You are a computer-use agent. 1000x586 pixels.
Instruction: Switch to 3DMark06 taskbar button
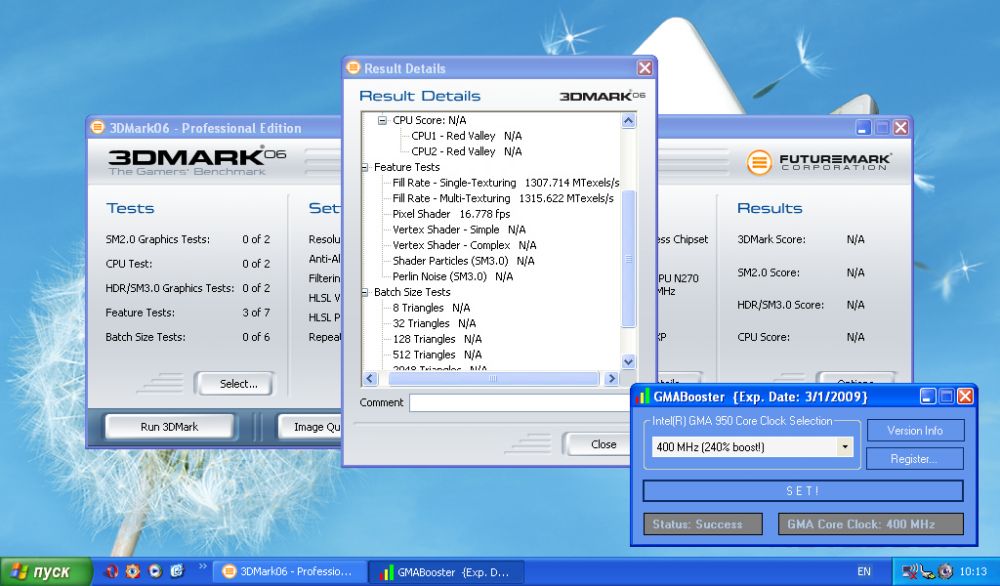pyautogui.click(x=289, y=571)
